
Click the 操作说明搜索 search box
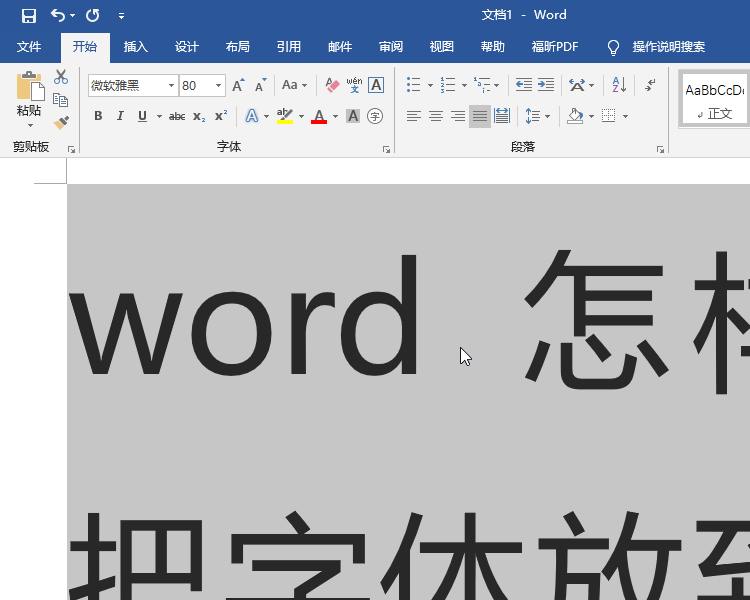[x=668, y=47]
